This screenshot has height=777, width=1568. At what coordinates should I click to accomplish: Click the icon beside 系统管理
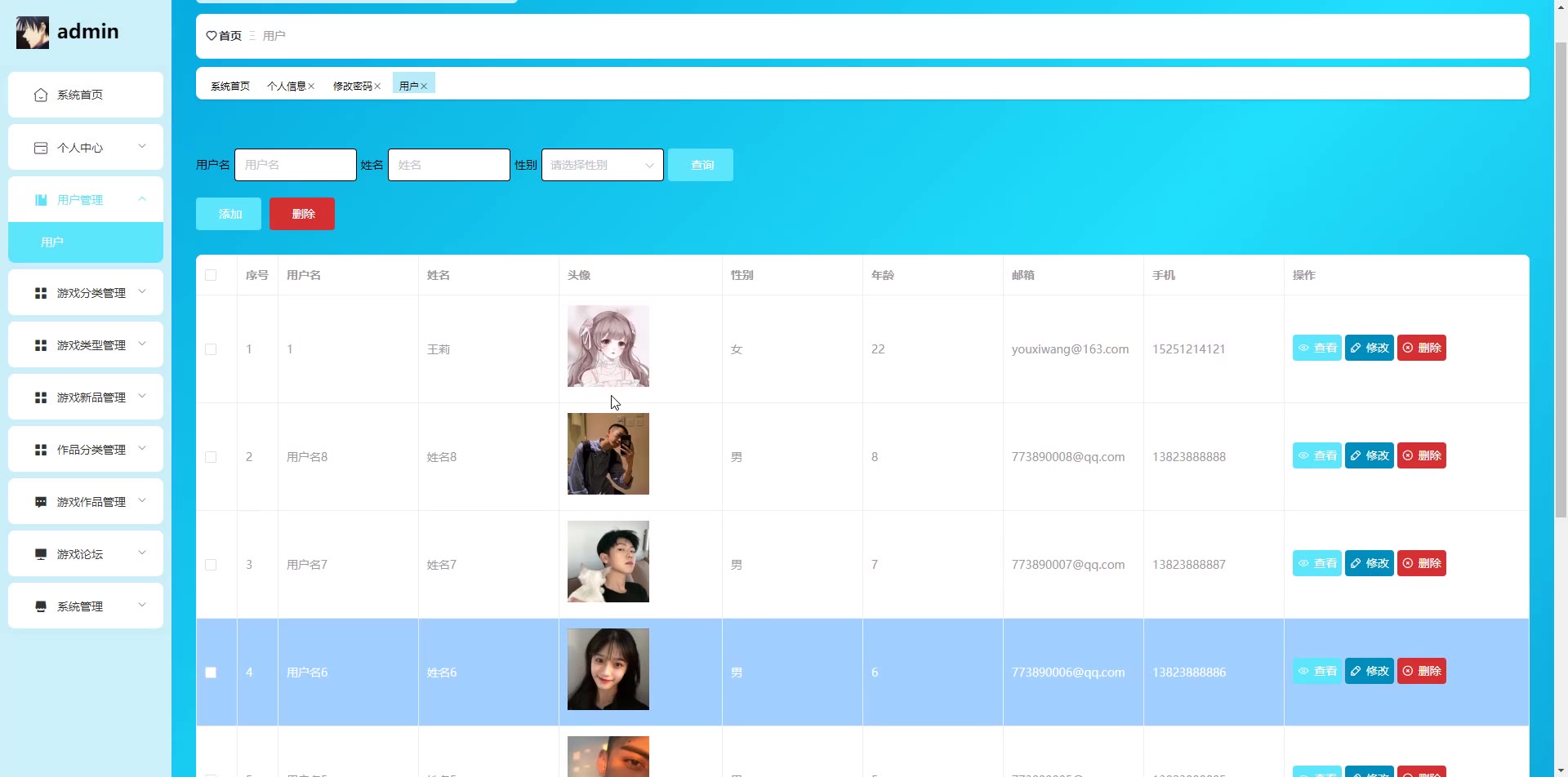pyautogui.click(x=41, y=606)
